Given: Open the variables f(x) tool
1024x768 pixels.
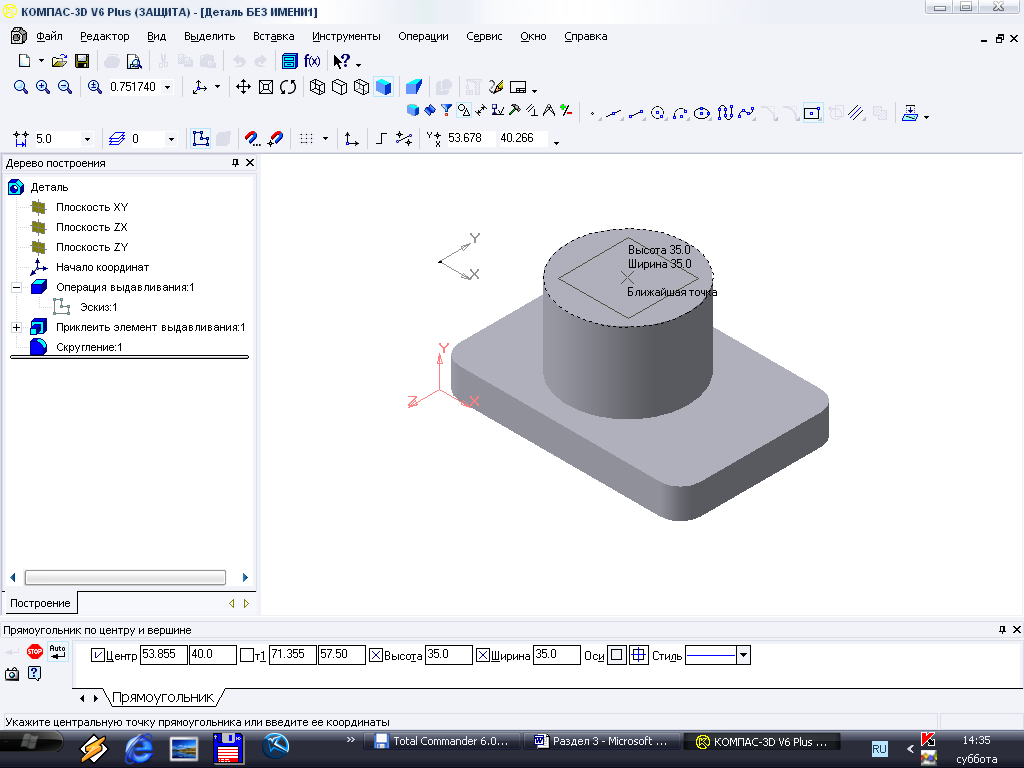Looking at the screenshot, I should pos(312,61).
